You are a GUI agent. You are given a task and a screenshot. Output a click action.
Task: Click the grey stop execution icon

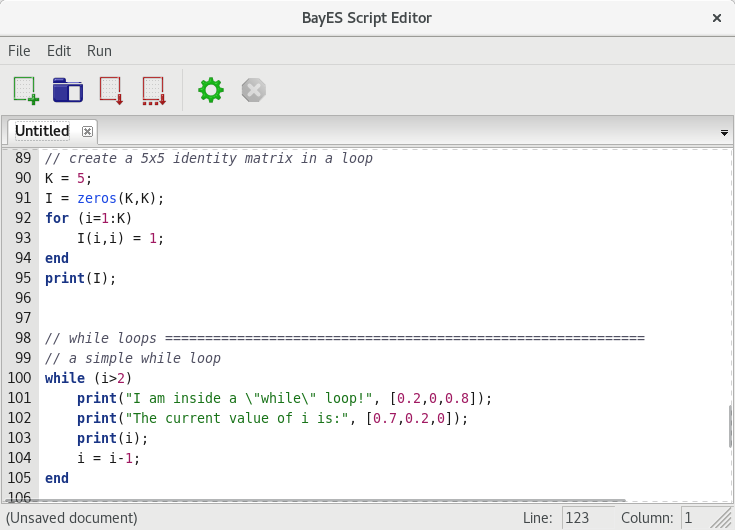(254, 90)
